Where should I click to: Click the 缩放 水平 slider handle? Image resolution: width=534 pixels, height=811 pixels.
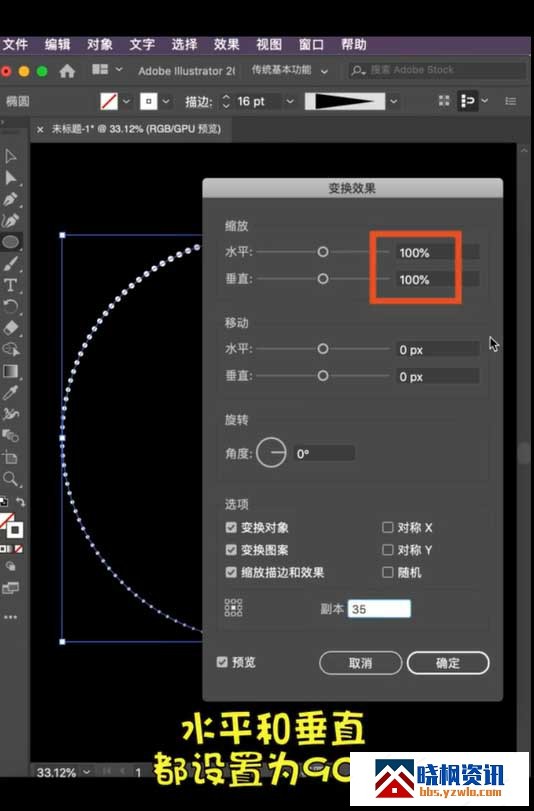coord(323,252)
